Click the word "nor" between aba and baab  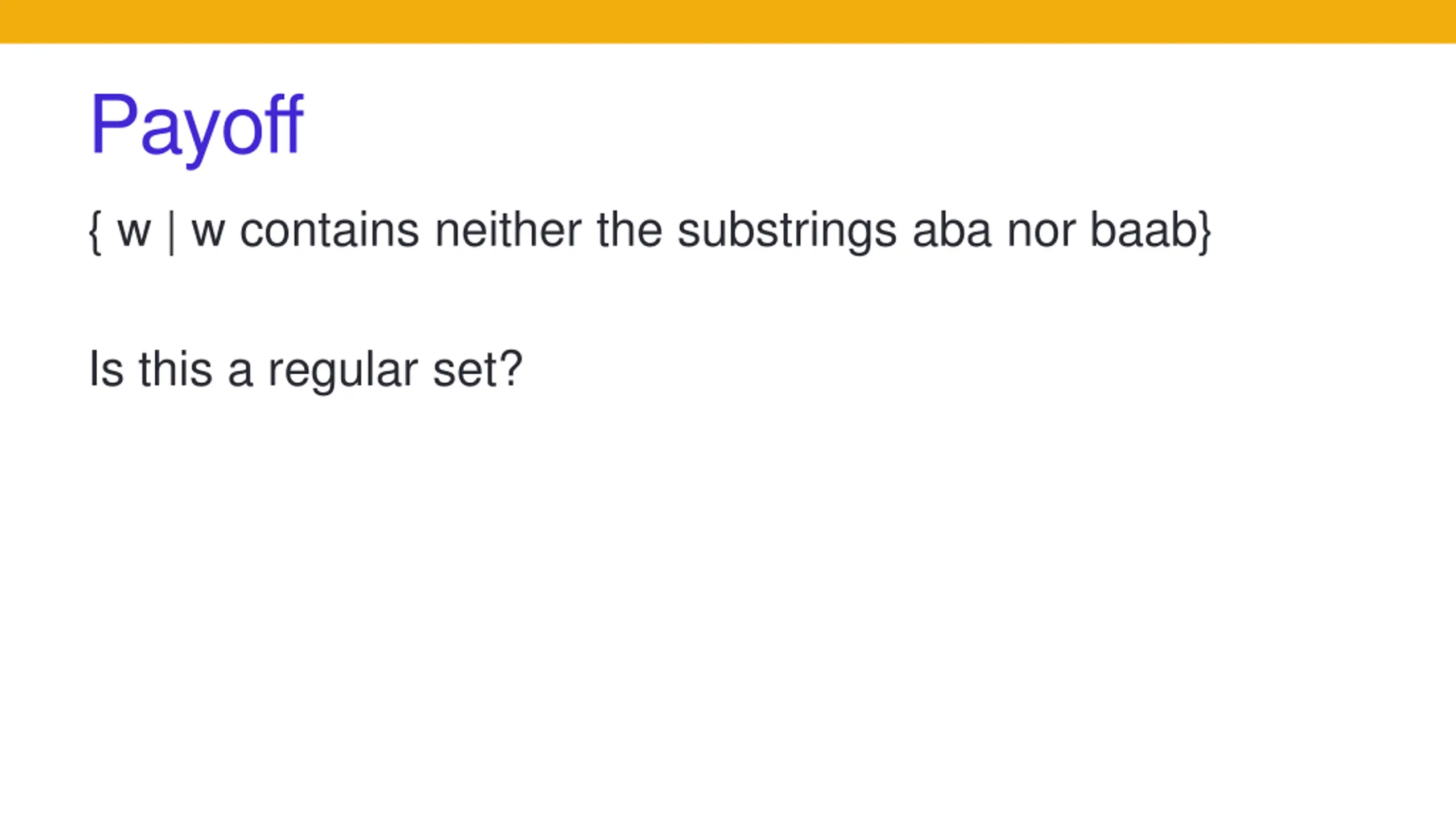(x=1040, y=234)
